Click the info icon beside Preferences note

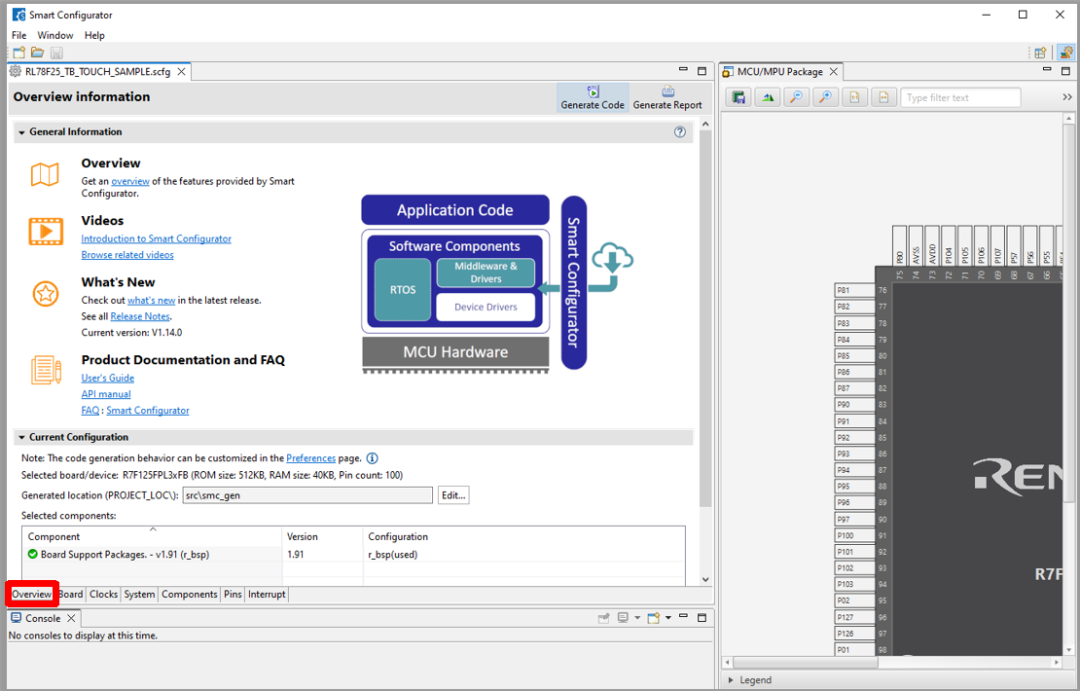click(372, 458)
